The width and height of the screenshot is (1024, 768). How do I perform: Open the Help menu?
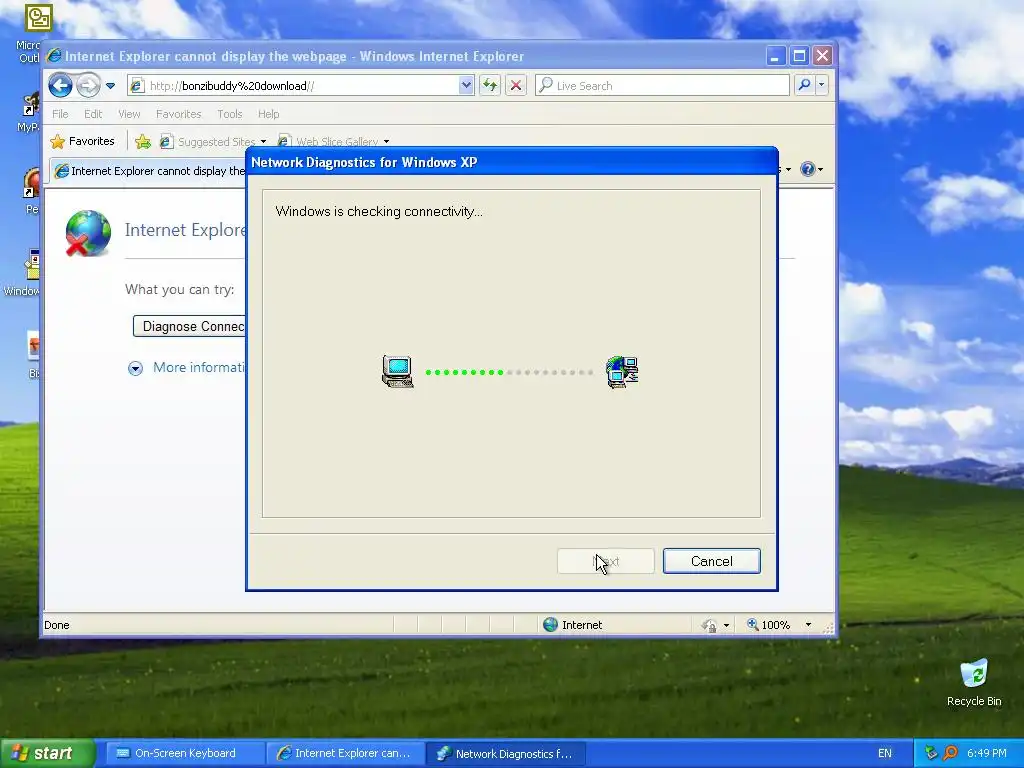pos(268,114)
